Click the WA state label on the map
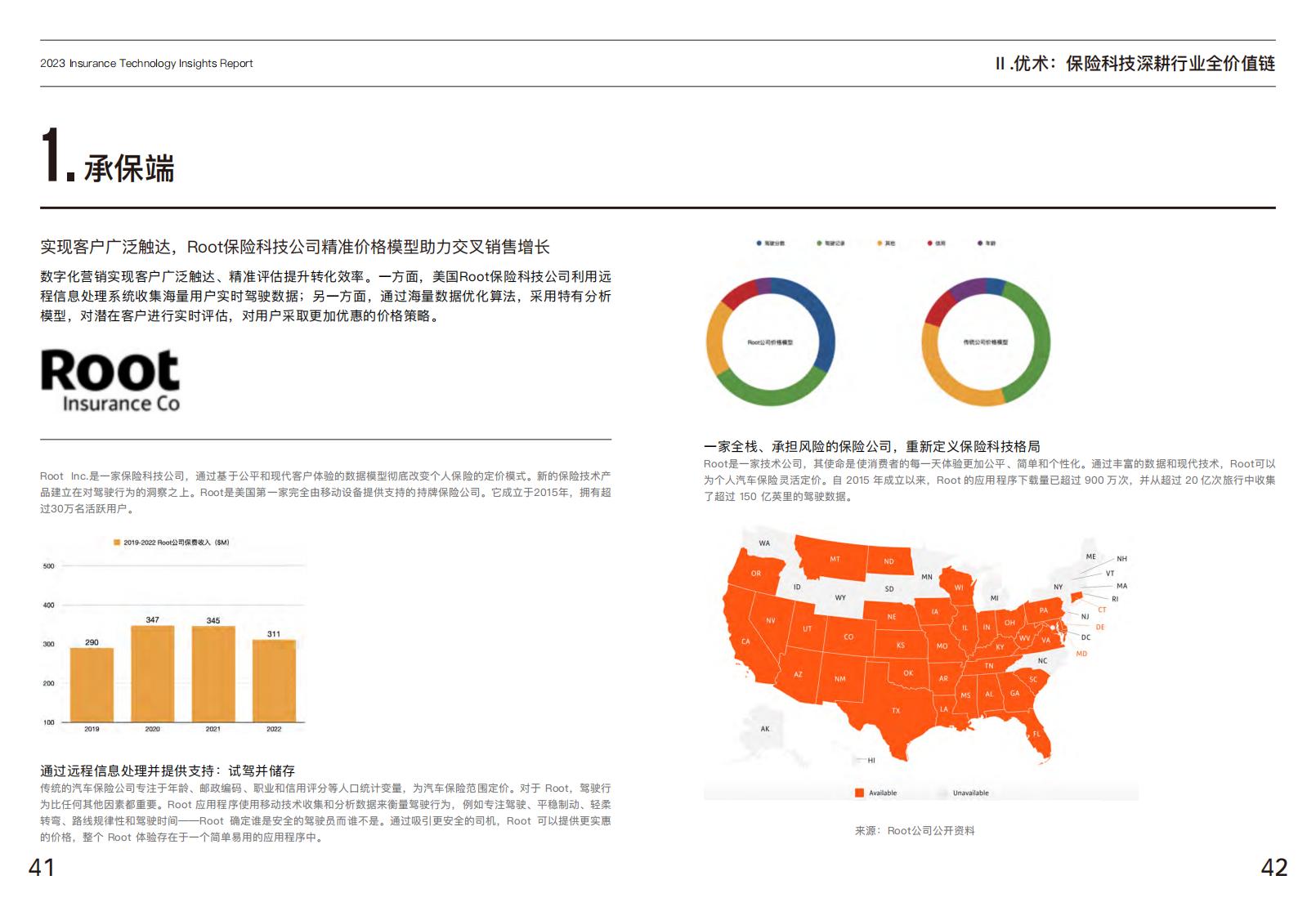 [x=764, y=543]
